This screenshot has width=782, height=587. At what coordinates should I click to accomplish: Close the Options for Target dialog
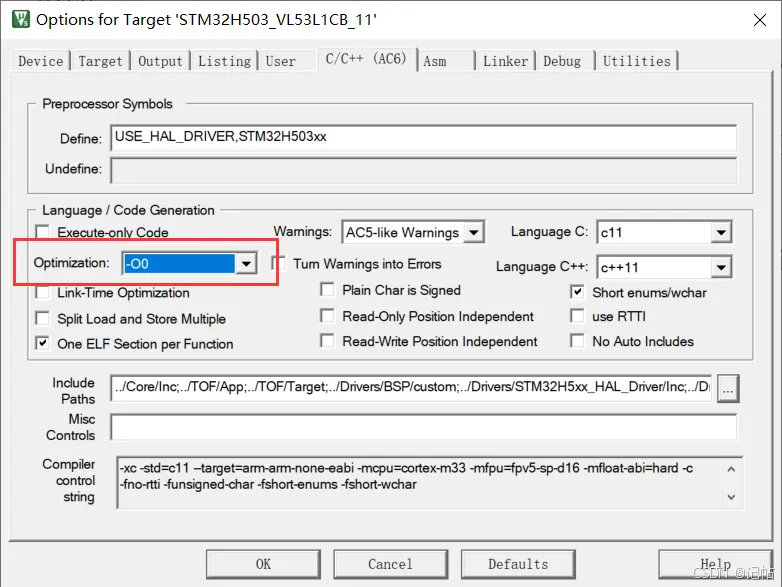point(760,20)
